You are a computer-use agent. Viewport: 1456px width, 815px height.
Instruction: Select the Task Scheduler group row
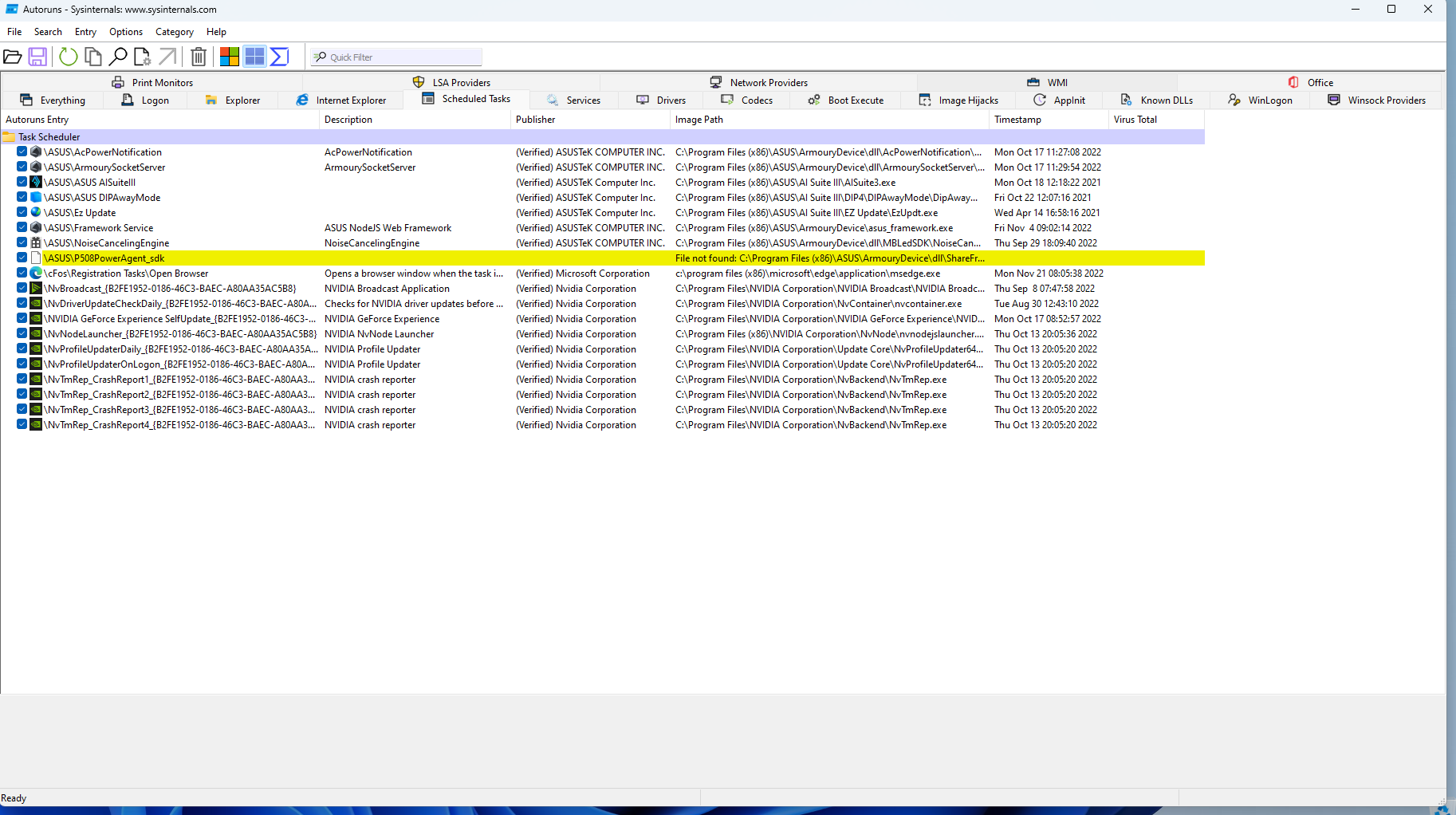point(603,137)
